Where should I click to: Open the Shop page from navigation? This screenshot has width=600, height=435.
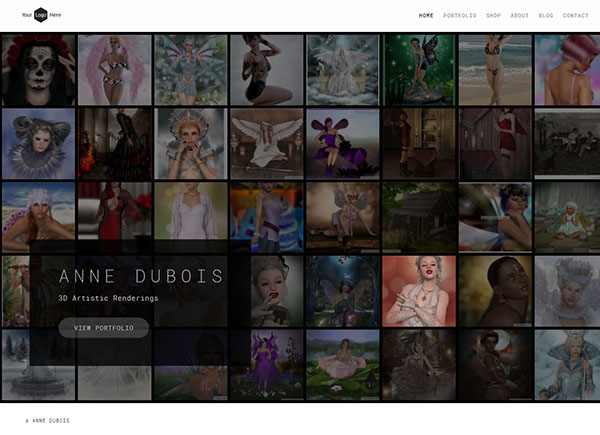click(493, 16)
